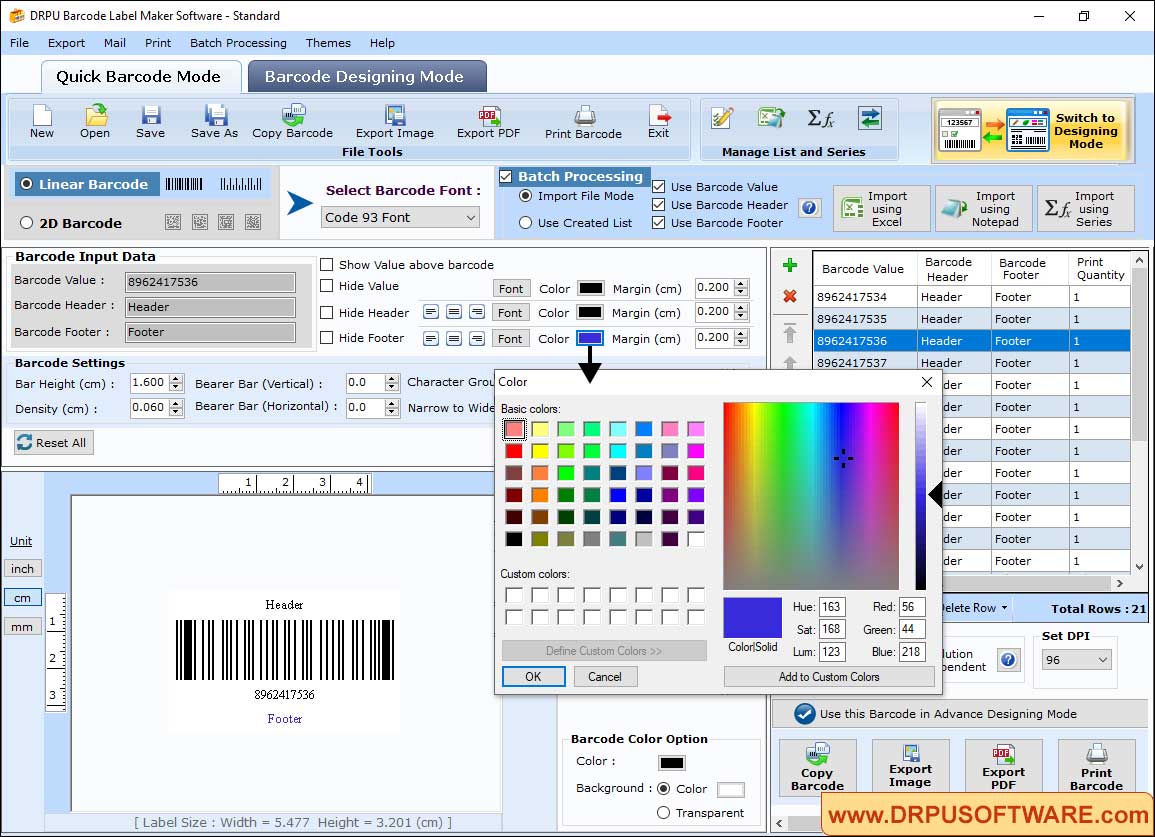Switch to Barcode Designing Mode tab

pyautogui.click(x=365, y=77)
